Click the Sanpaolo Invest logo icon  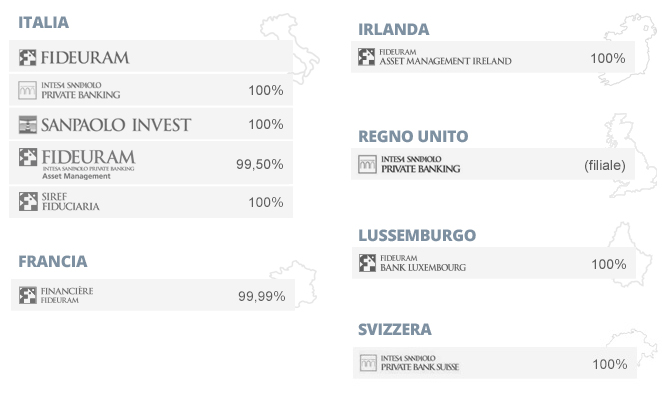(28, 125)
